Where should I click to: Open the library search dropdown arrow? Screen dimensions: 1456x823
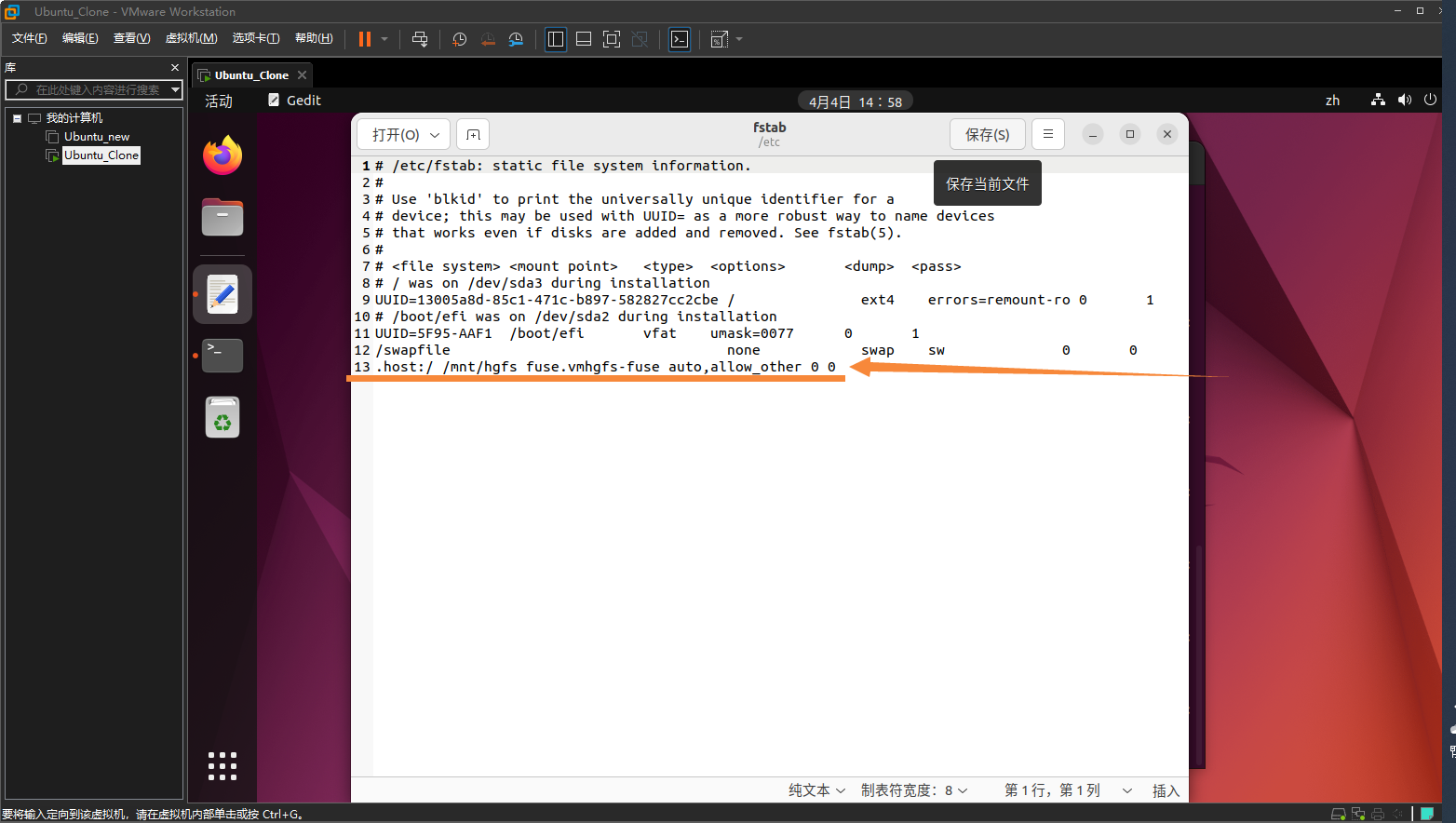[175, 89]
